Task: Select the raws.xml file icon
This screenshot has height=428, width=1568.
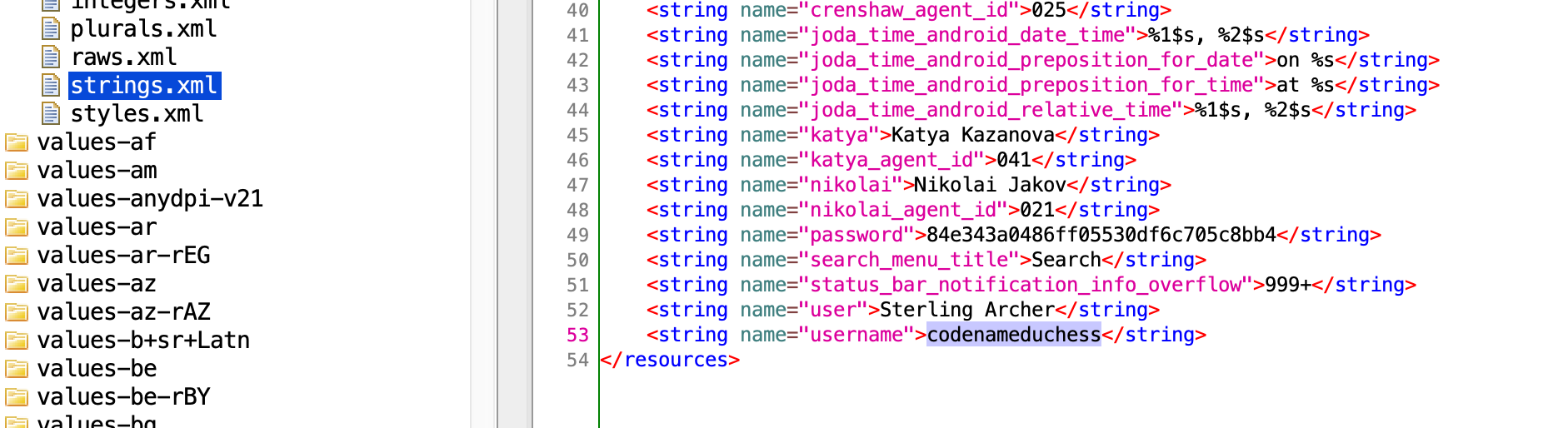Action: [51, 57]
